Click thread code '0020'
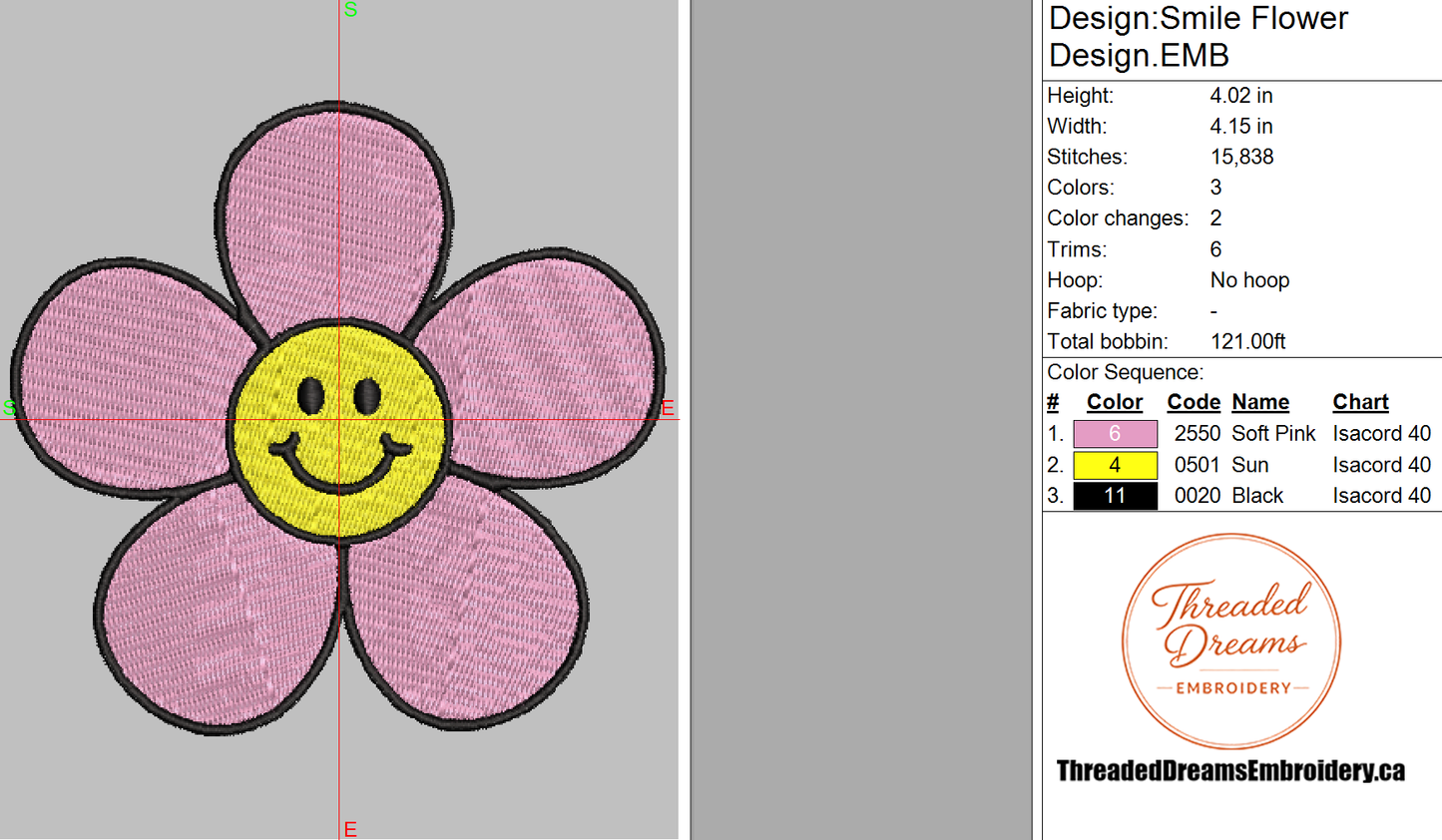Image resolution: width=1442 pixels, height=840 pixels. pos(1198,496)
